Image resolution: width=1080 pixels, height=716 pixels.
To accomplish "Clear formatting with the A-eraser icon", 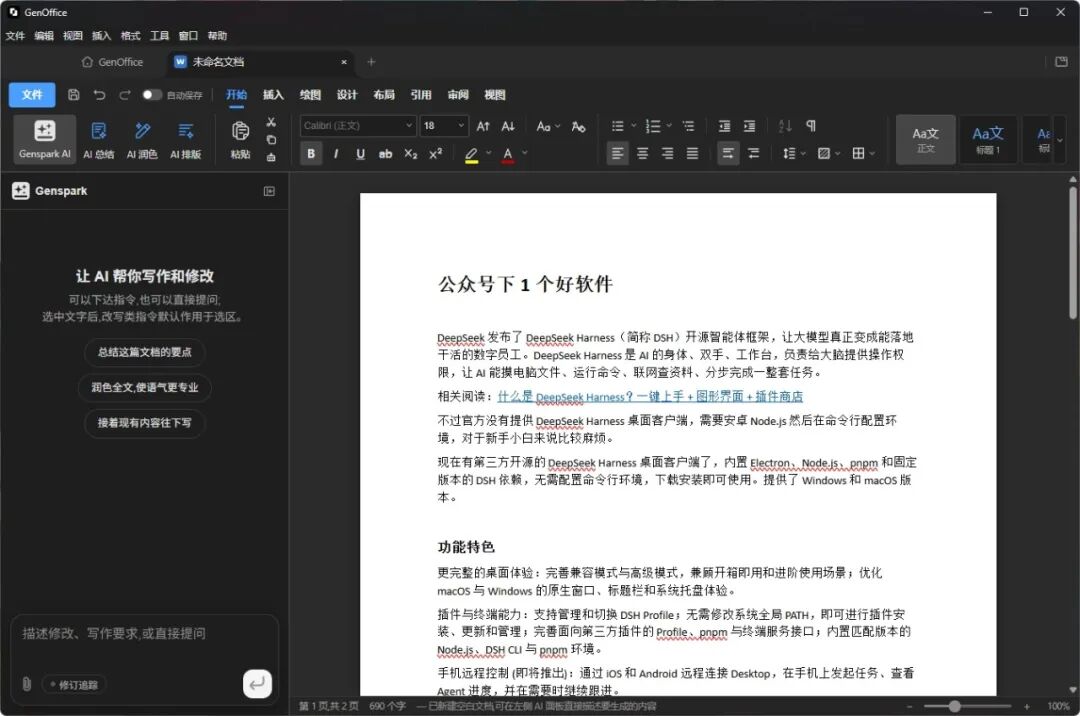I will pos(579,126).
